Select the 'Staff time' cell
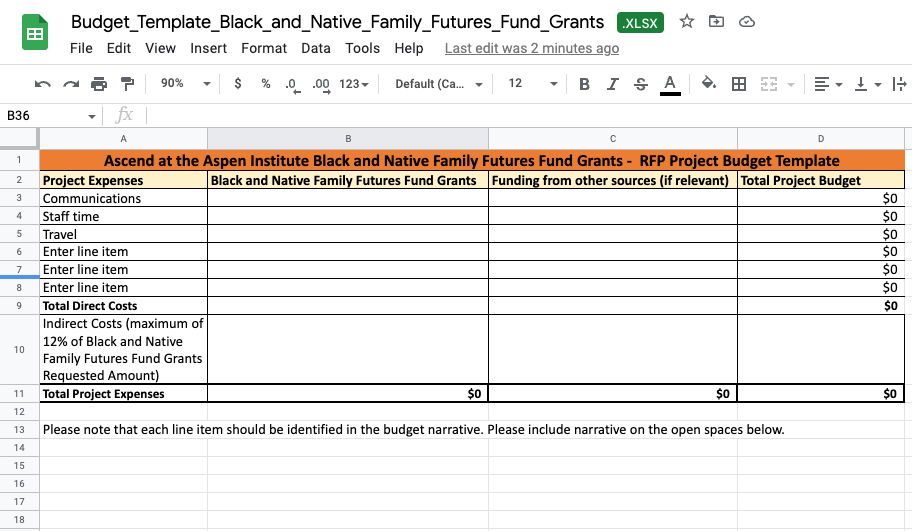Screen dimensions: 912x531 [123, 216]
